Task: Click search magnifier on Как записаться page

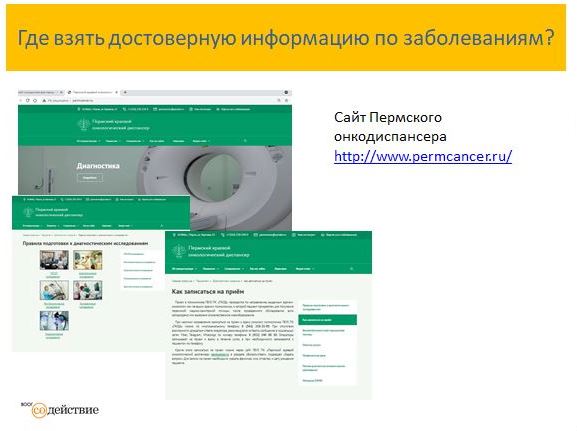Action: [351, 269]
